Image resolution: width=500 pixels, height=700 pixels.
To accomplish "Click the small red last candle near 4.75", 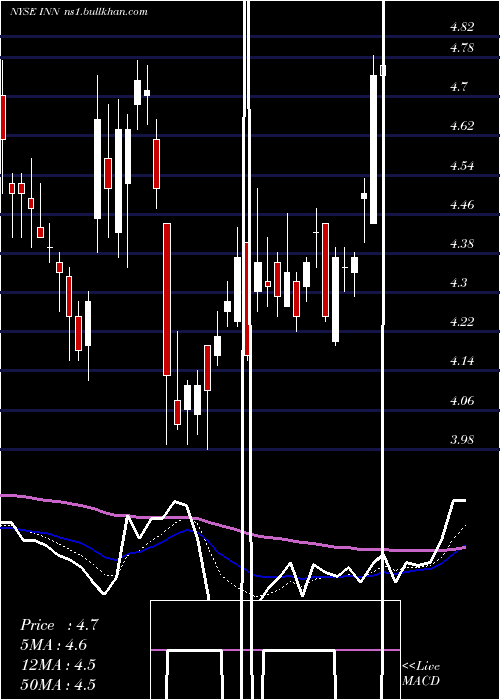I will click(383, 71).
